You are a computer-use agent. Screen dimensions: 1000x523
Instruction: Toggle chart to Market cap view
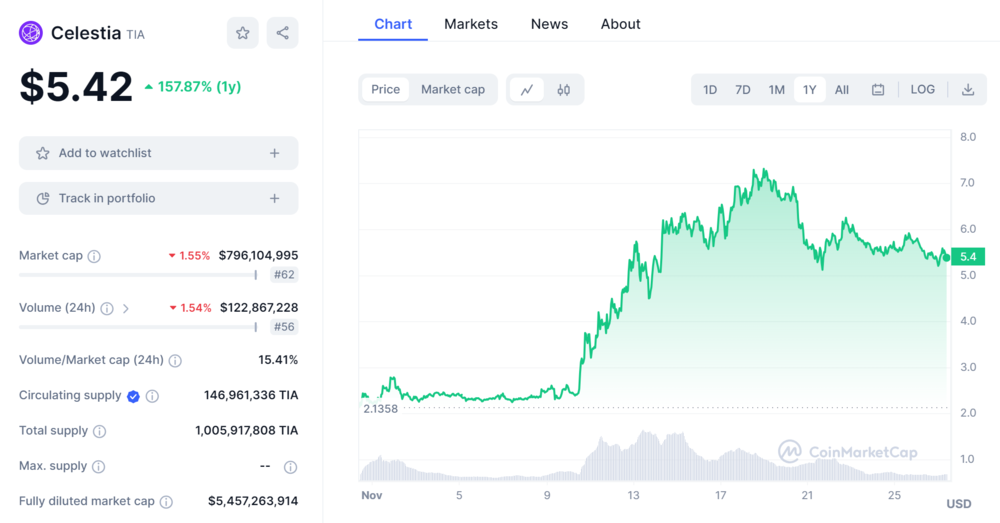point(452,90)
